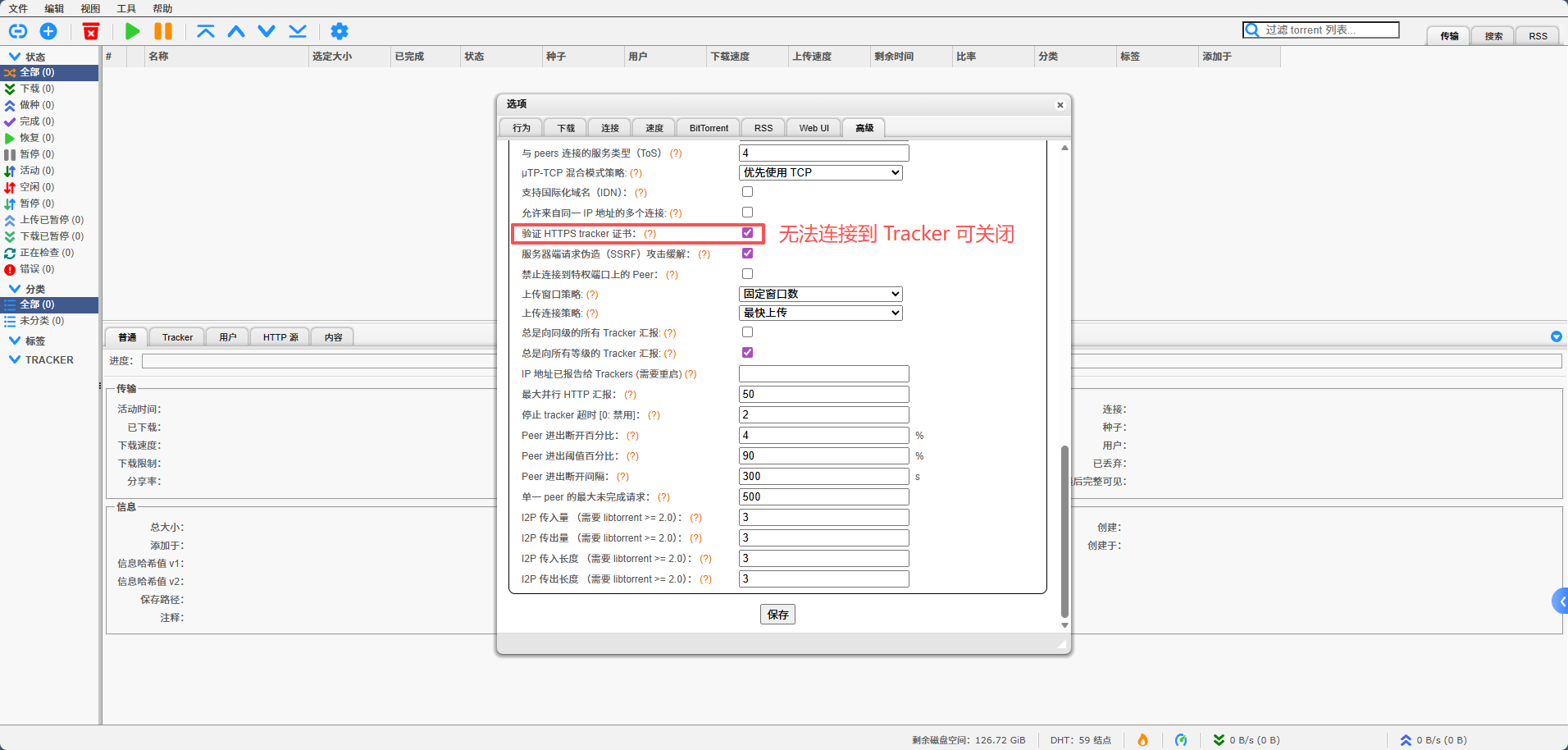Image resolution: width=1568 pixels, height=750 pixels.
Task: Move torrent to top of queue
Action: click(206, 31)
